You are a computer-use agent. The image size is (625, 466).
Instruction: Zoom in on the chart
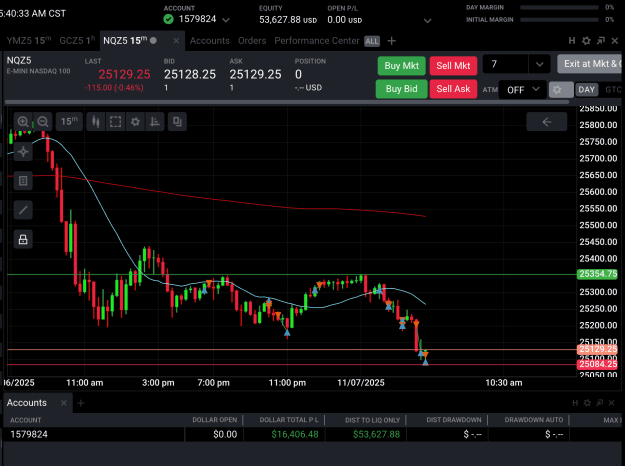23,122
